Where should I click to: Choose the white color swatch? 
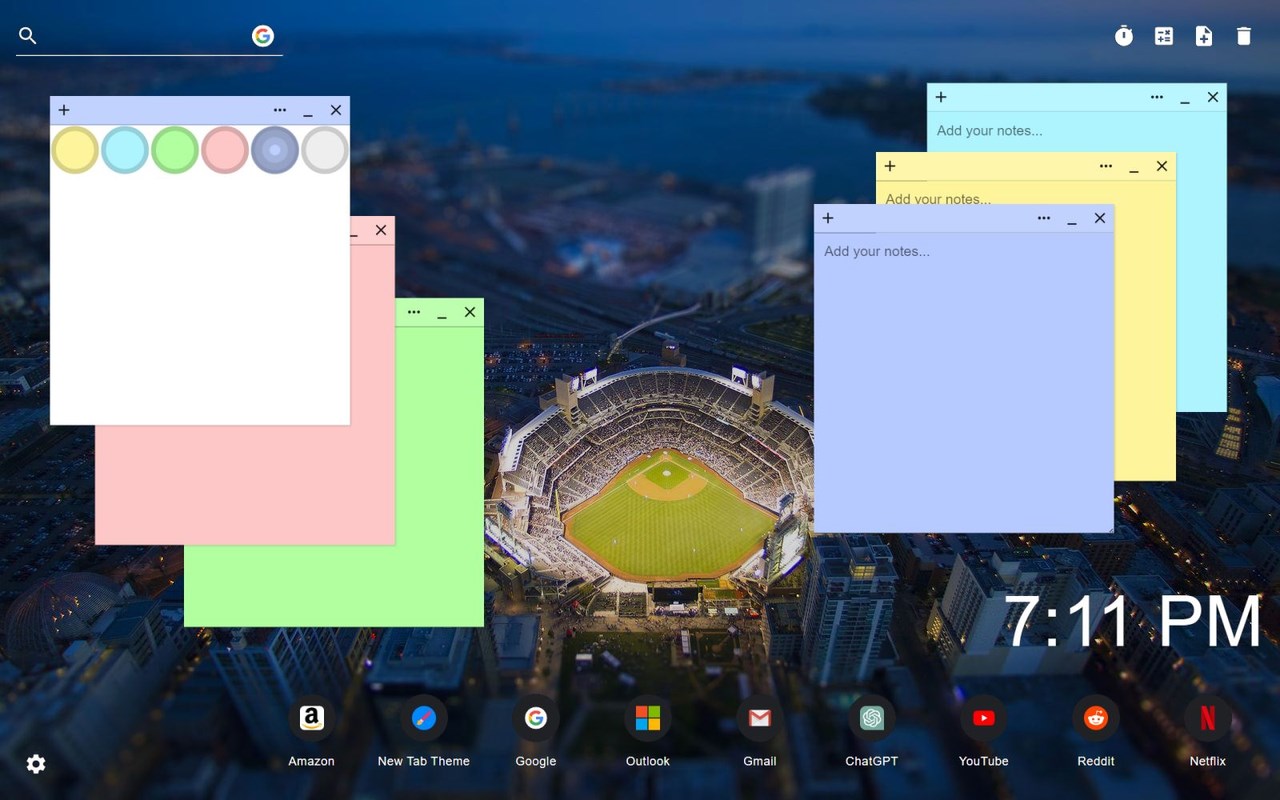[x=325, y=150]
